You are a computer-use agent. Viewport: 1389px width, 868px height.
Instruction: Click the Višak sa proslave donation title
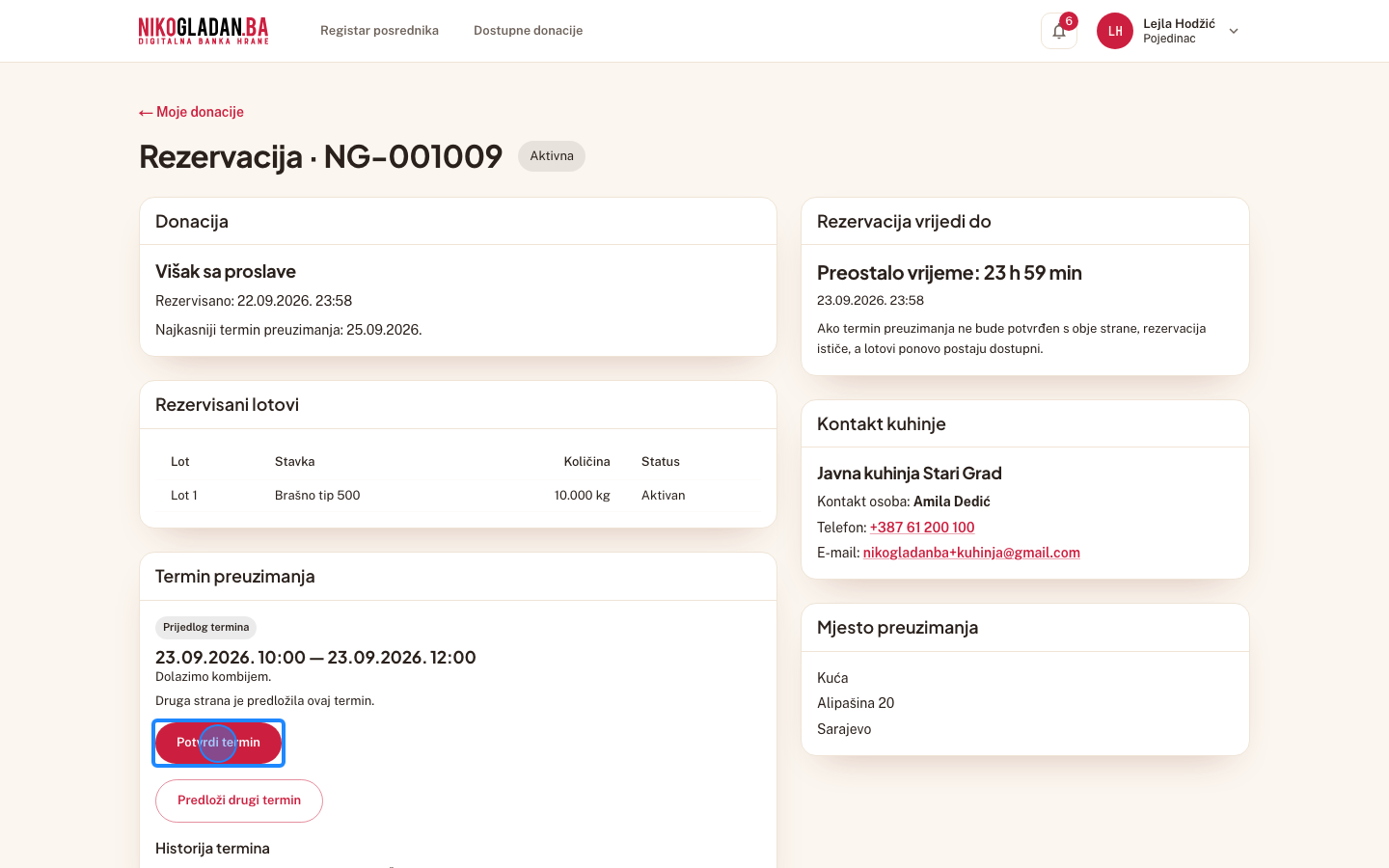point(226,272)
